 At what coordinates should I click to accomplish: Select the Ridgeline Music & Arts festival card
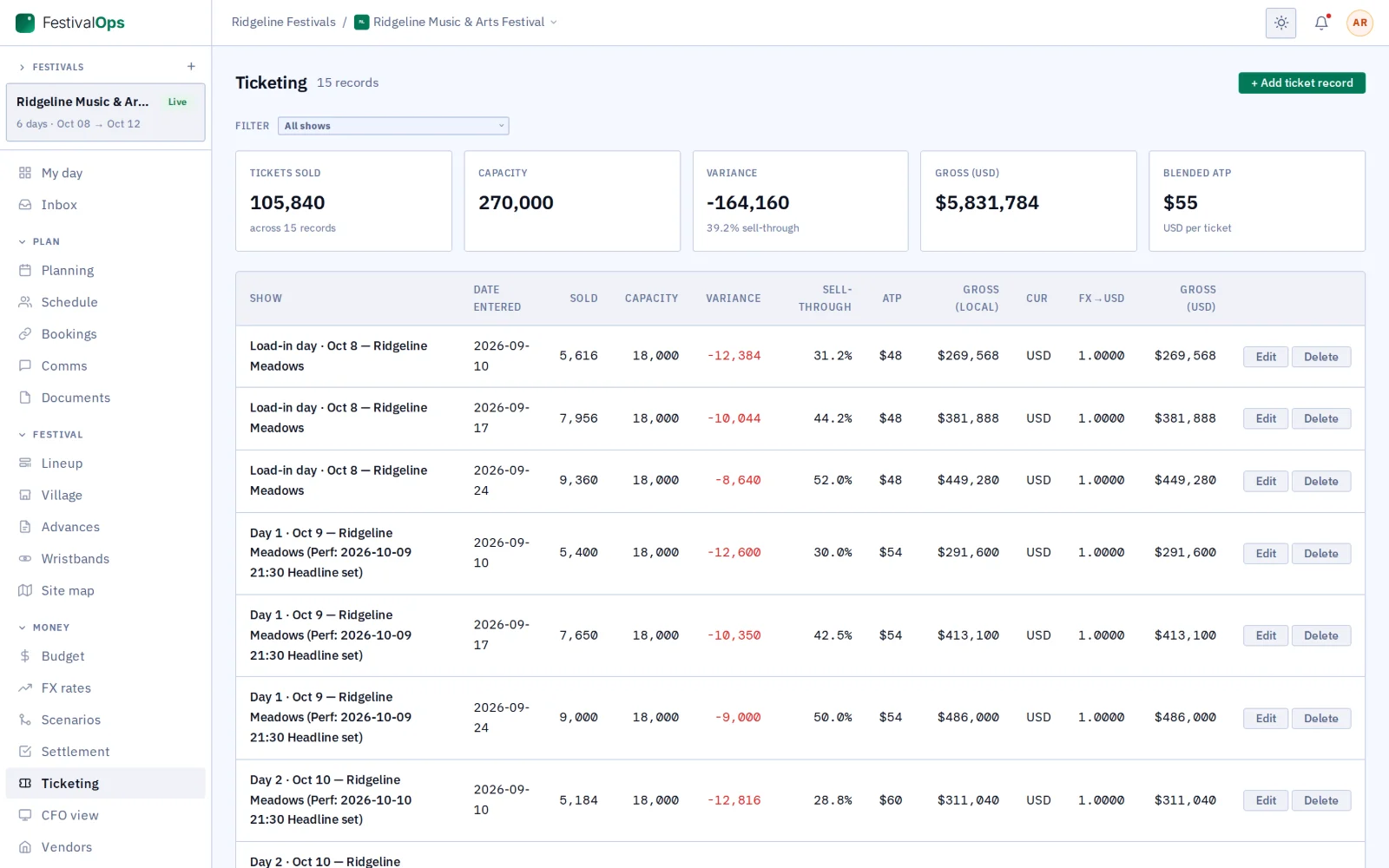click(x=106, y=112)
